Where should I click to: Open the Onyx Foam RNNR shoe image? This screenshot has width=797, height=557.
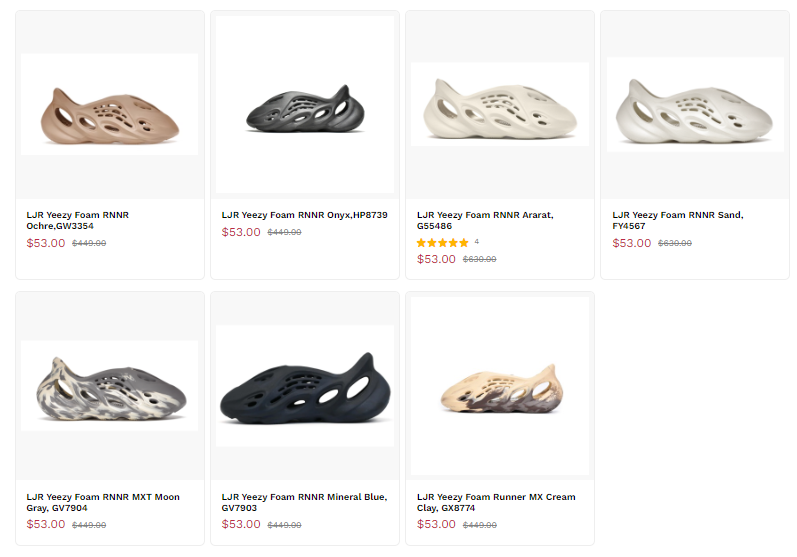pos(305,105)
